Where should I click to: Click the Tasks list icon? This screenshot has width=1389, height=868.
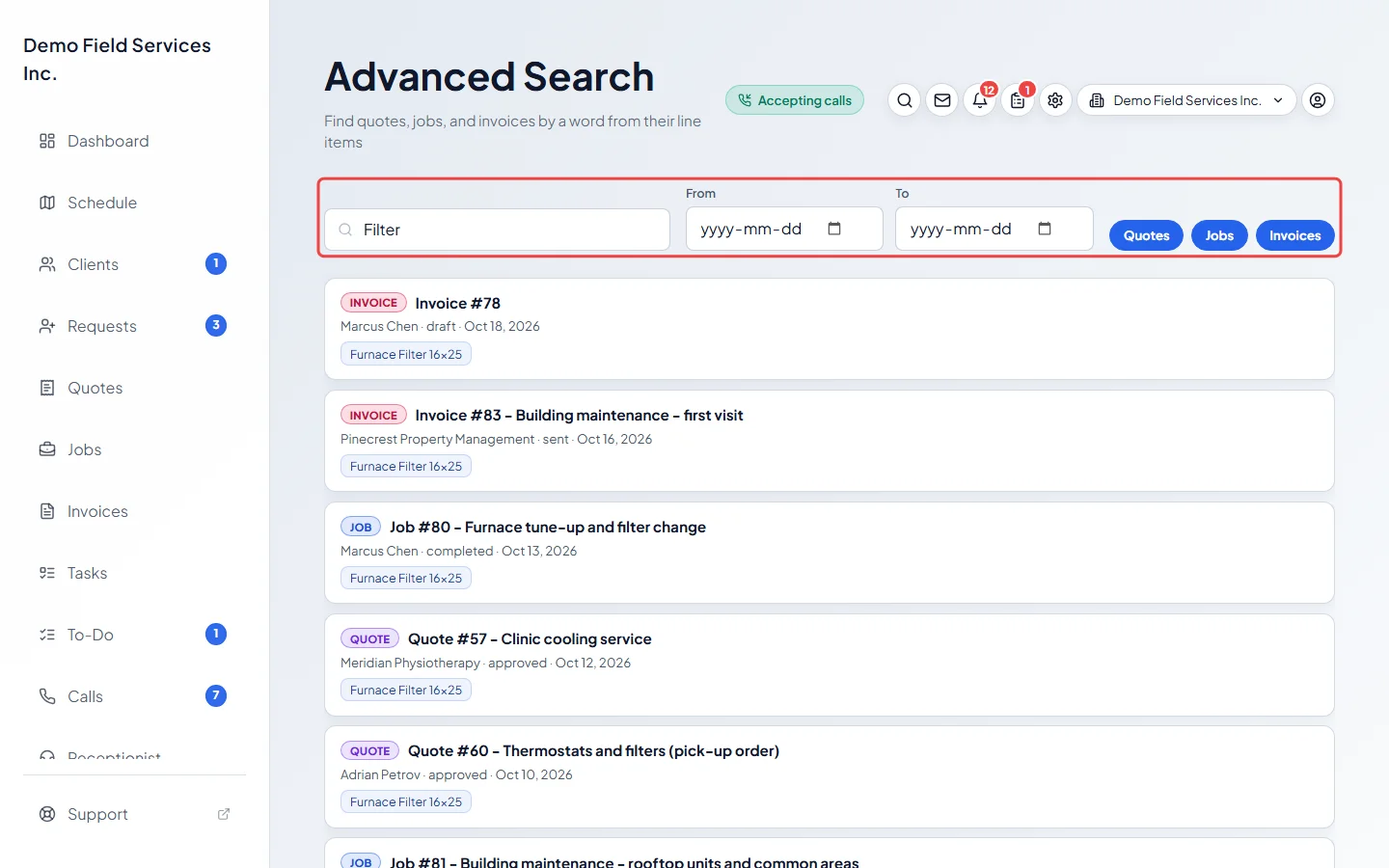[x=47, y=573]
